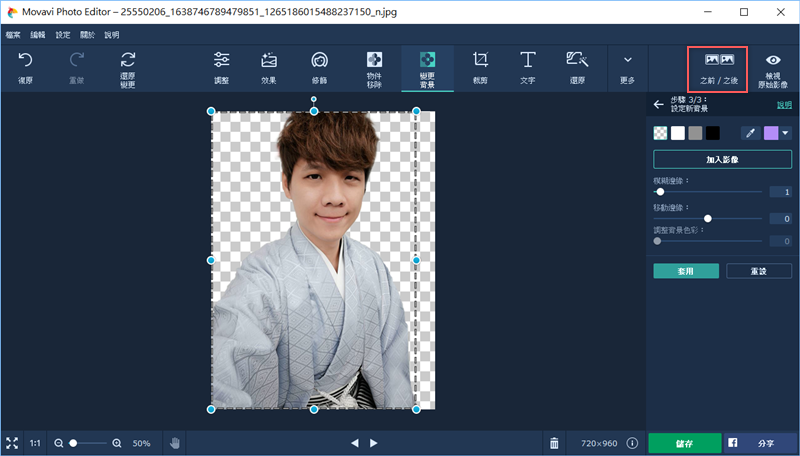
Task: Select the purple custom color swatch
Action: [771, 133]
